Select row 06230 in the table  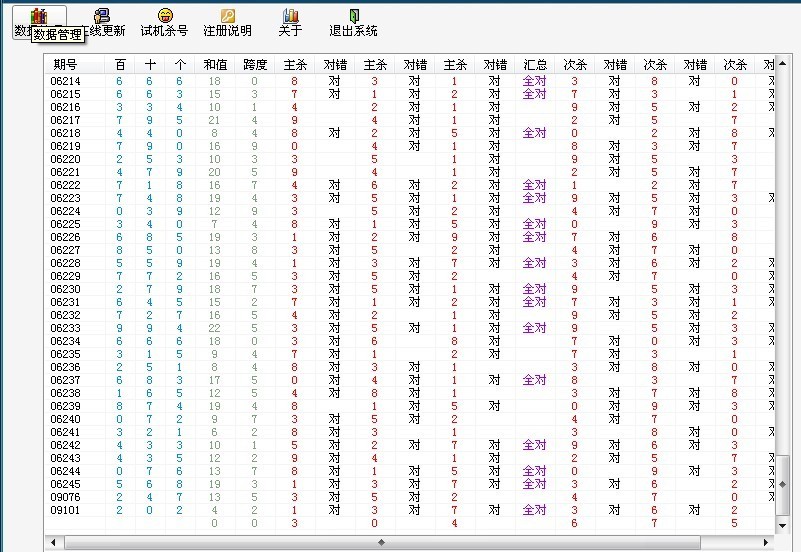(410, 289)
